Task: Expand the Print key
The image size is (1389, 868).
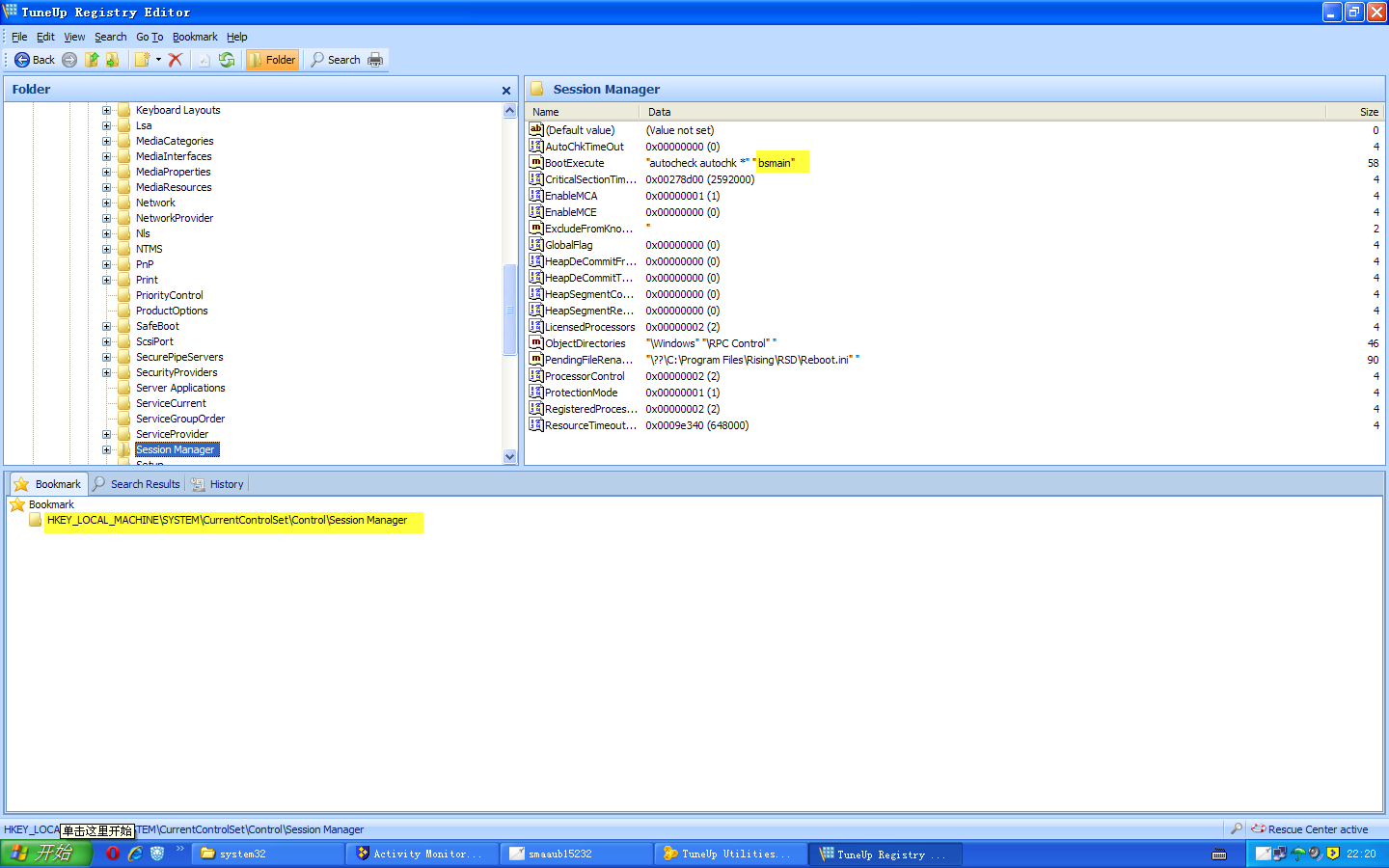Action: [107, 280]
